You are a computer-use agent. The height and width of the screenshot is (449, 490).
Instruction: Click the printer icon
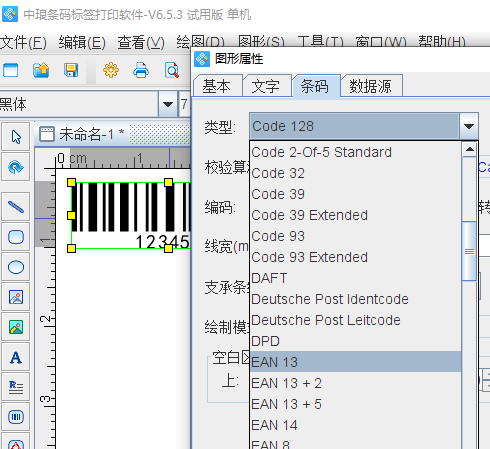tap(141, 70)
